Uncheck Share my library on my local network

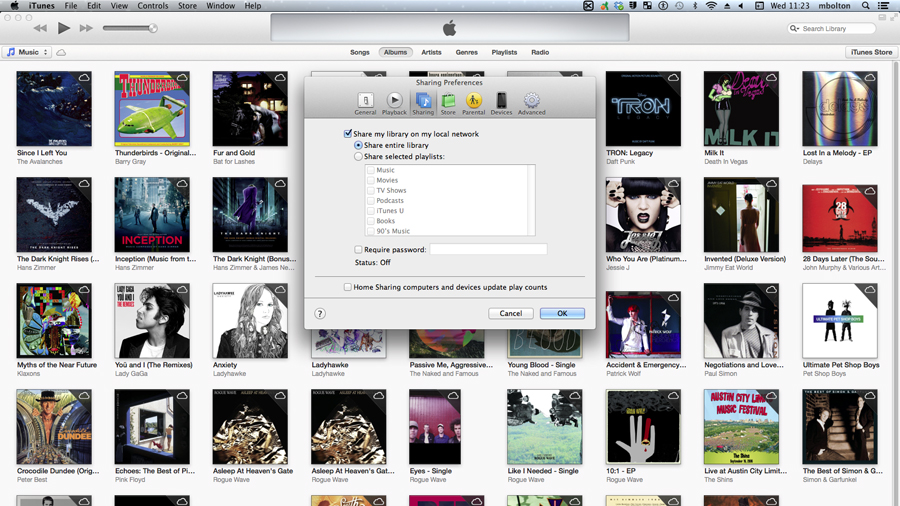point(347,133)
